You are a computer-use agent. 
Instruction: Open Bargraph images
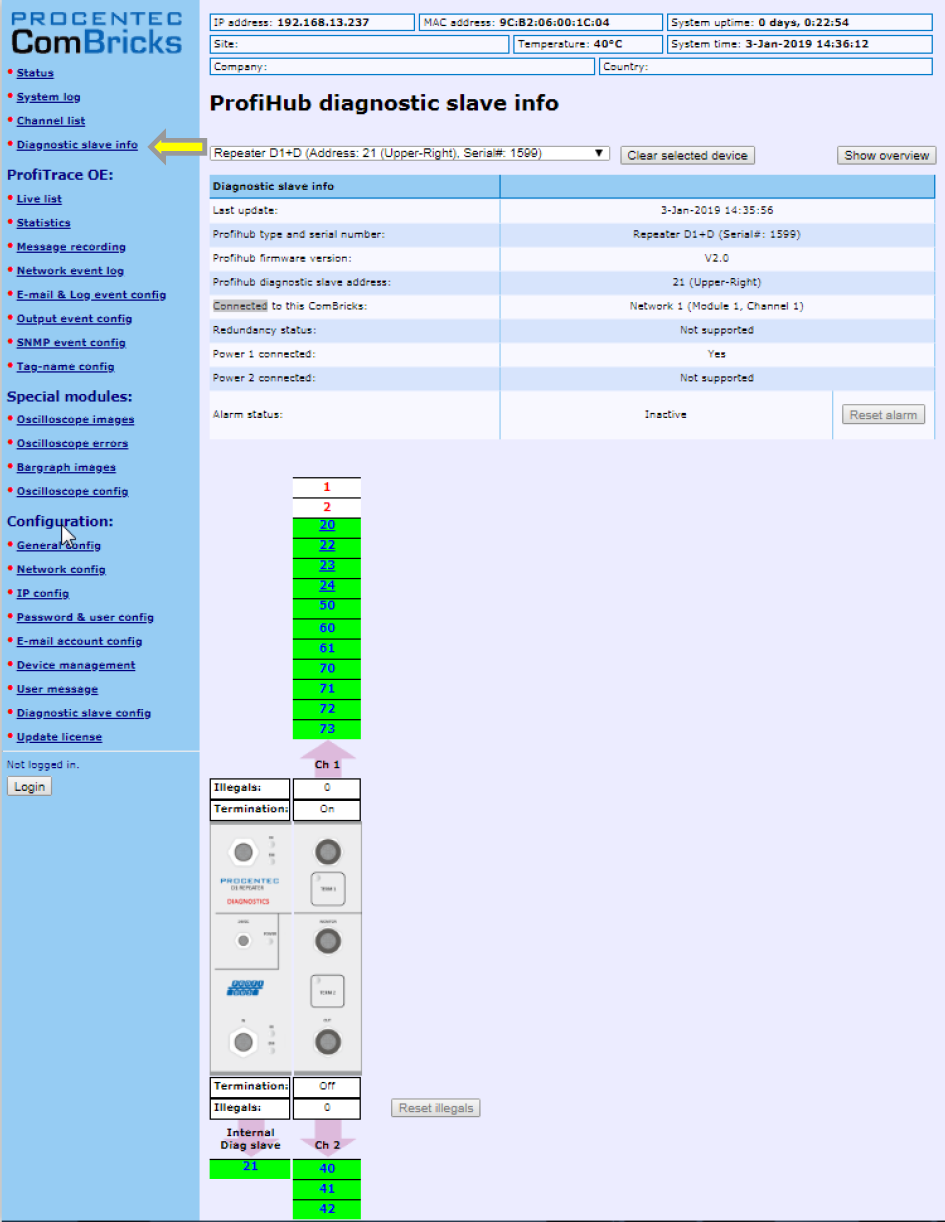pos(66,468)
